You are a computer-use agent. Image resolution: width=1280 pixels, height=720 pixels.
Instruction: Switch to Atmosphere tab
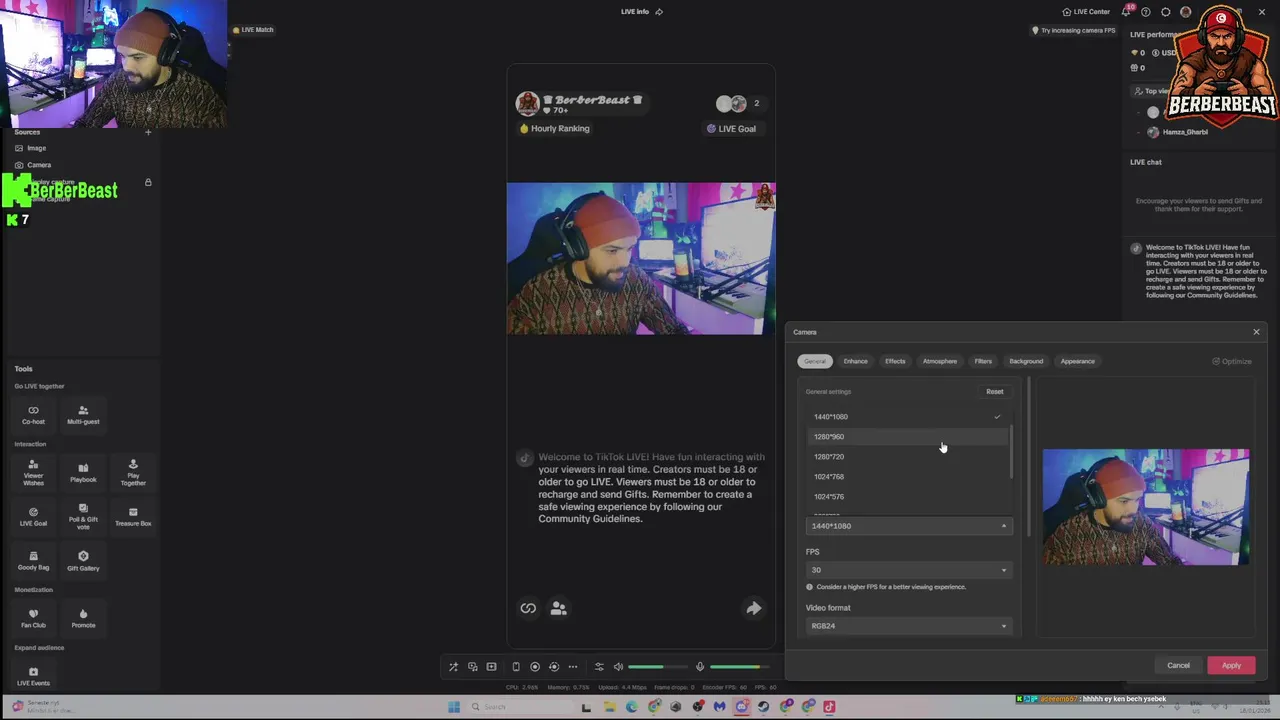pyautogui.click(x=940, y=361)
